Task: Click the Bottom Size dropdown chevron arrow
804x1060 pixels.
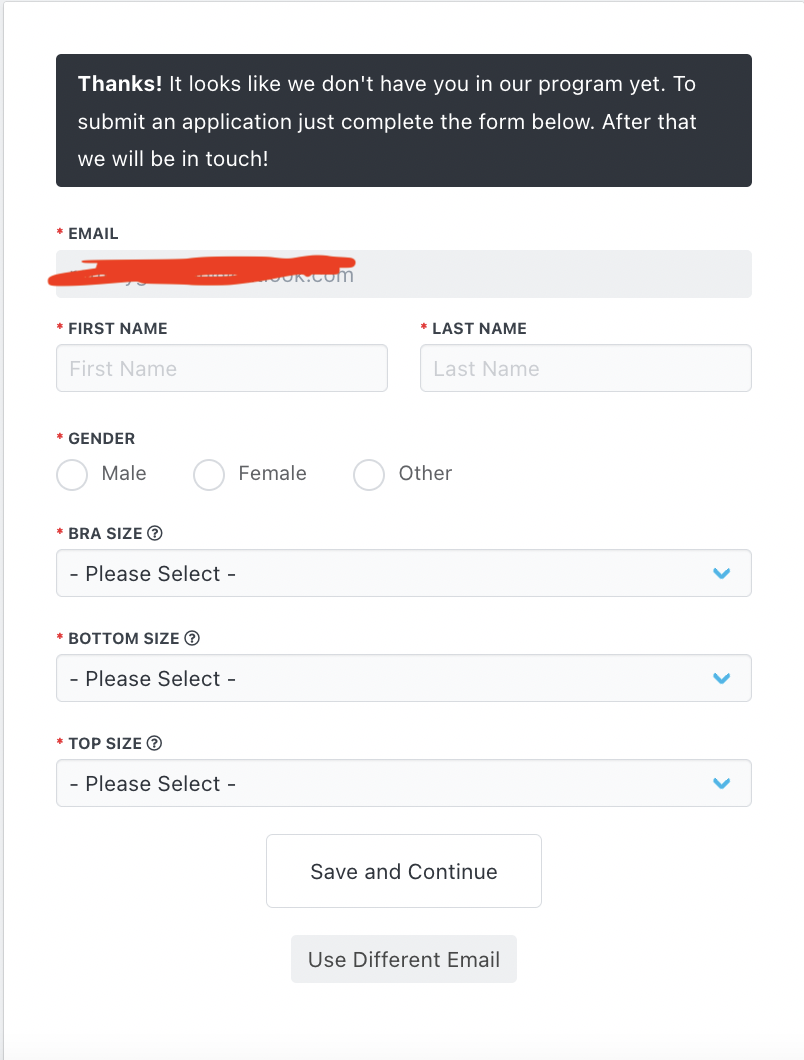Action: (x=722, y=678)
